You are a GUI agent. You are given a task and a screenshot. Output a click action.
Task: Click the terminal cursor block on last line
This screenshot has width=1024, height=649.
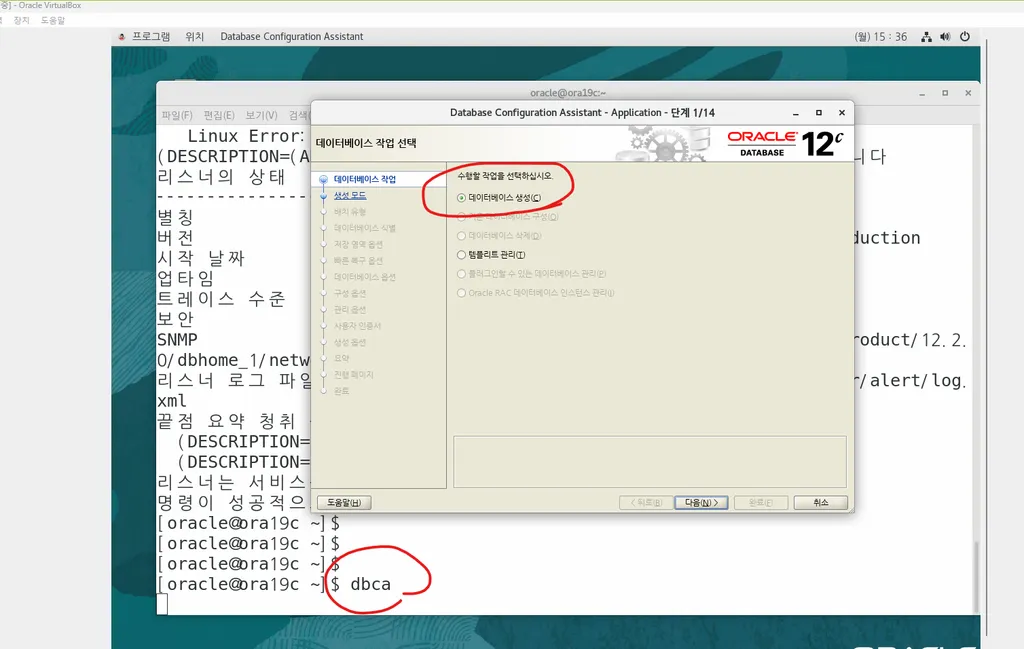coord(162,605)
